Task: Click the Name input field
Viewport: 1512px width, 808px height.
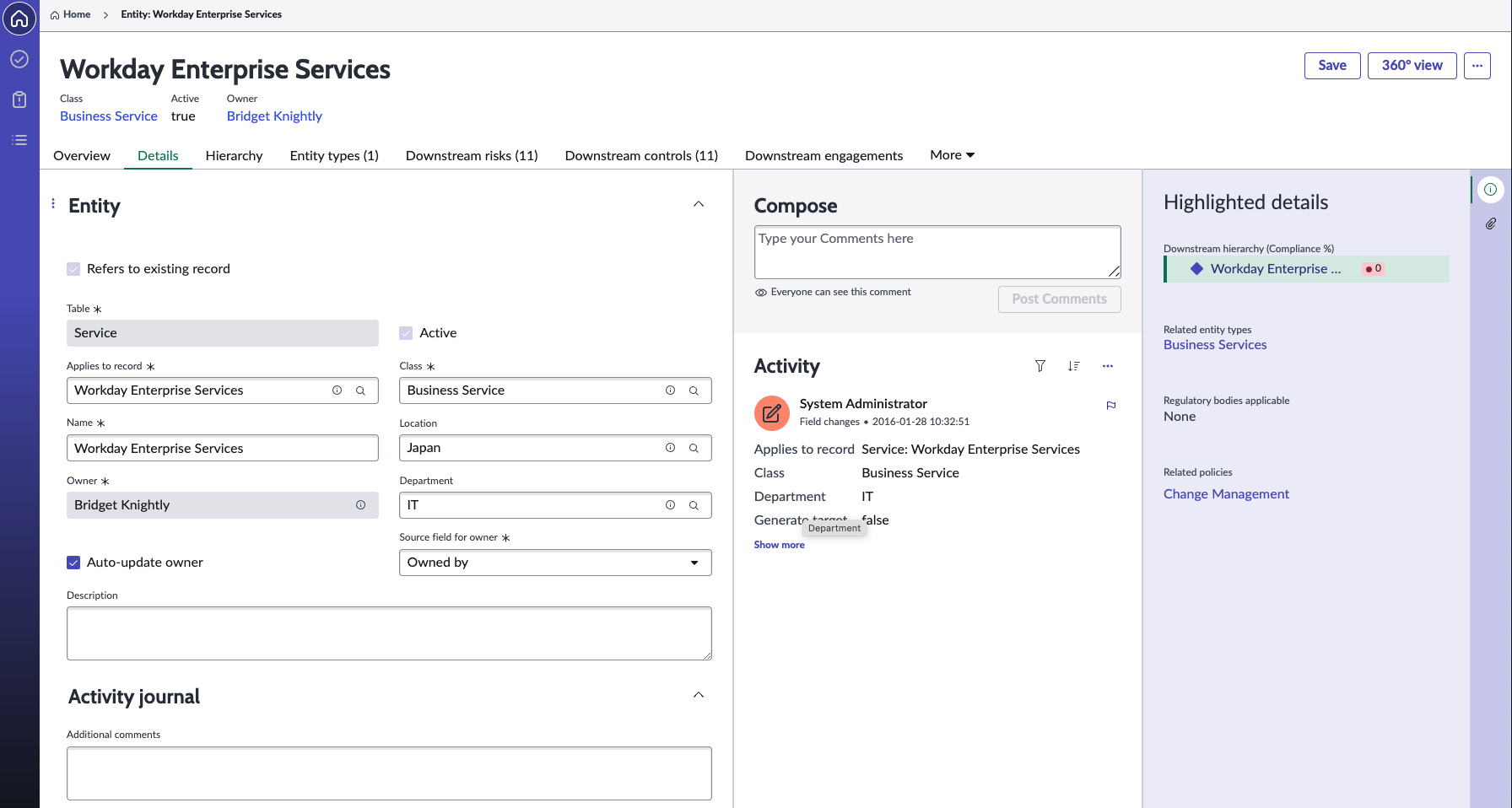Action: coord(223,448)
